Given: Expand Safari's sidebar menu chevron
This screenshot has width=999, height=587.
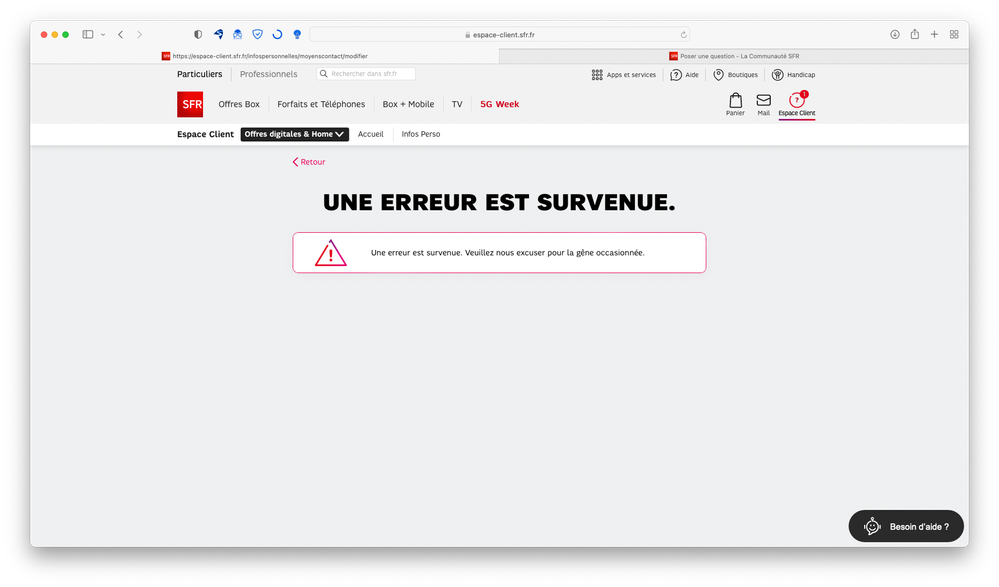Looking at the screenshot, I should [103, 33].
